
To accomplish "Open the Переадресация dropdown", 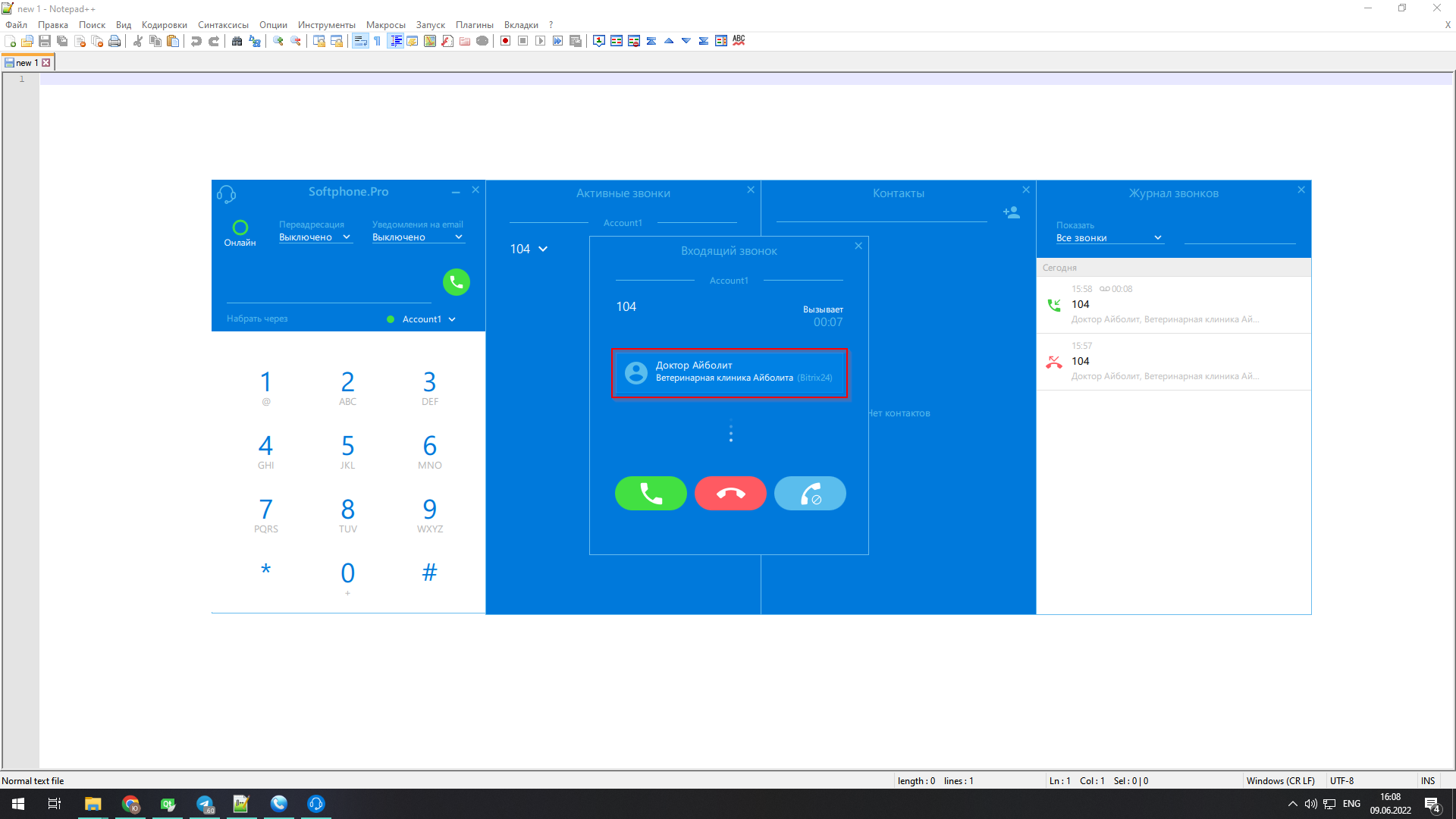I will click(x=315, y=237).
